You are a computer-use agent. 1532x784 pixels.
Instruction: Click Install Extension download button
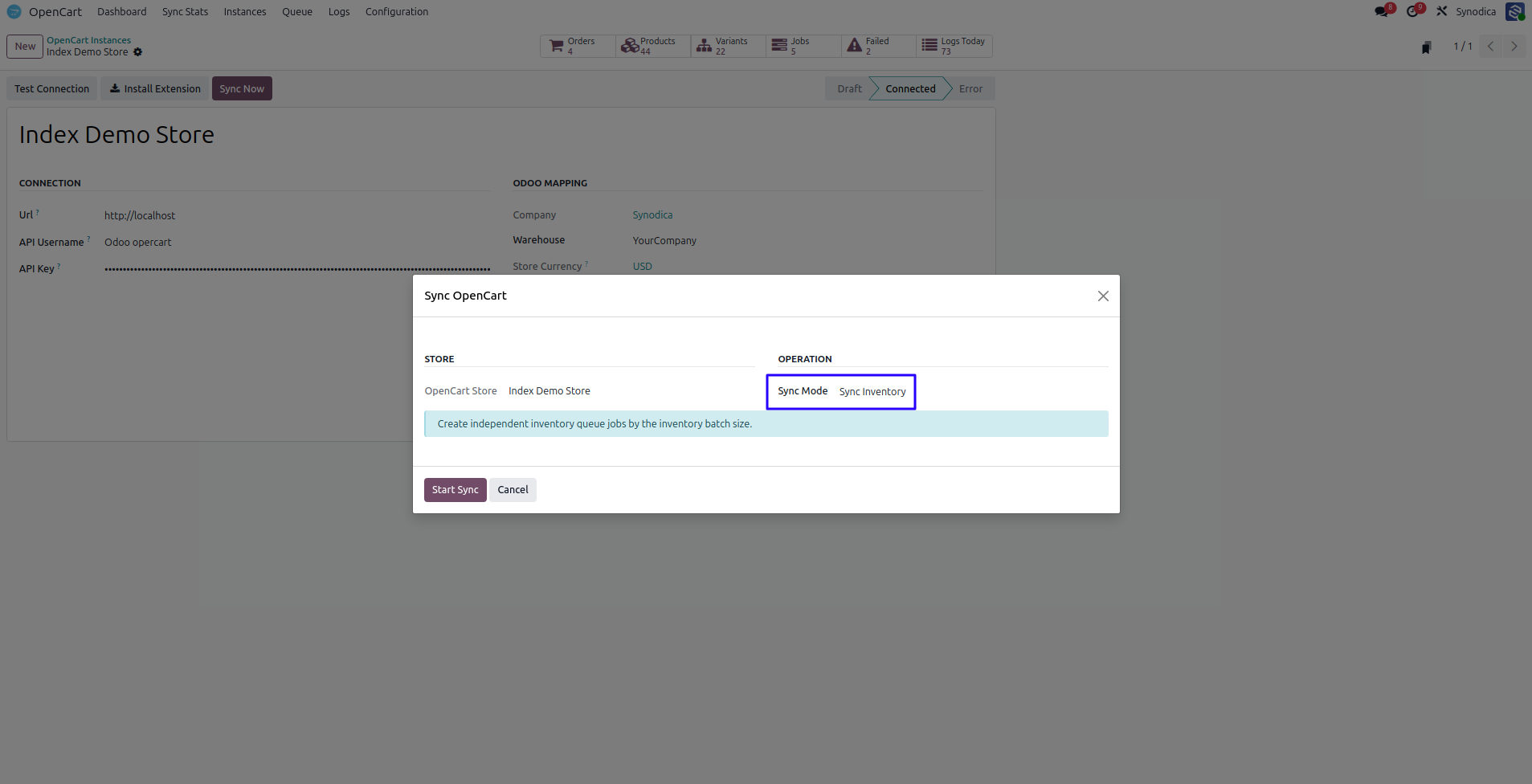click(155, 88)
